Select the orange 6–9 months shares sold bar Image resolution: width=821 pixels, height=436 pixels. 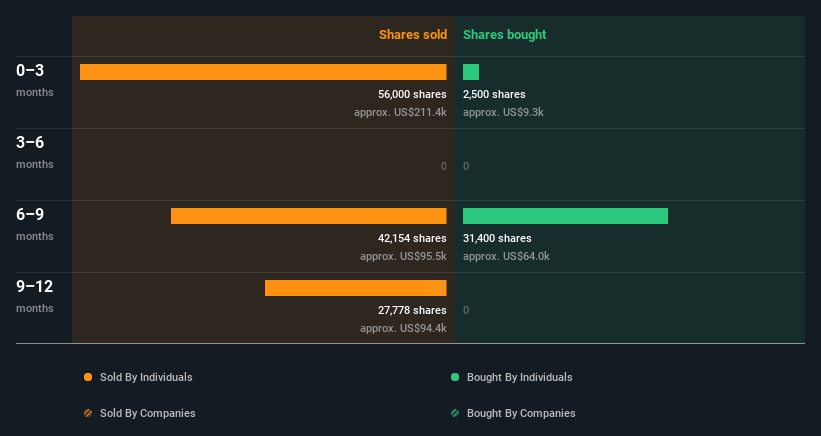tap(308, 216)
